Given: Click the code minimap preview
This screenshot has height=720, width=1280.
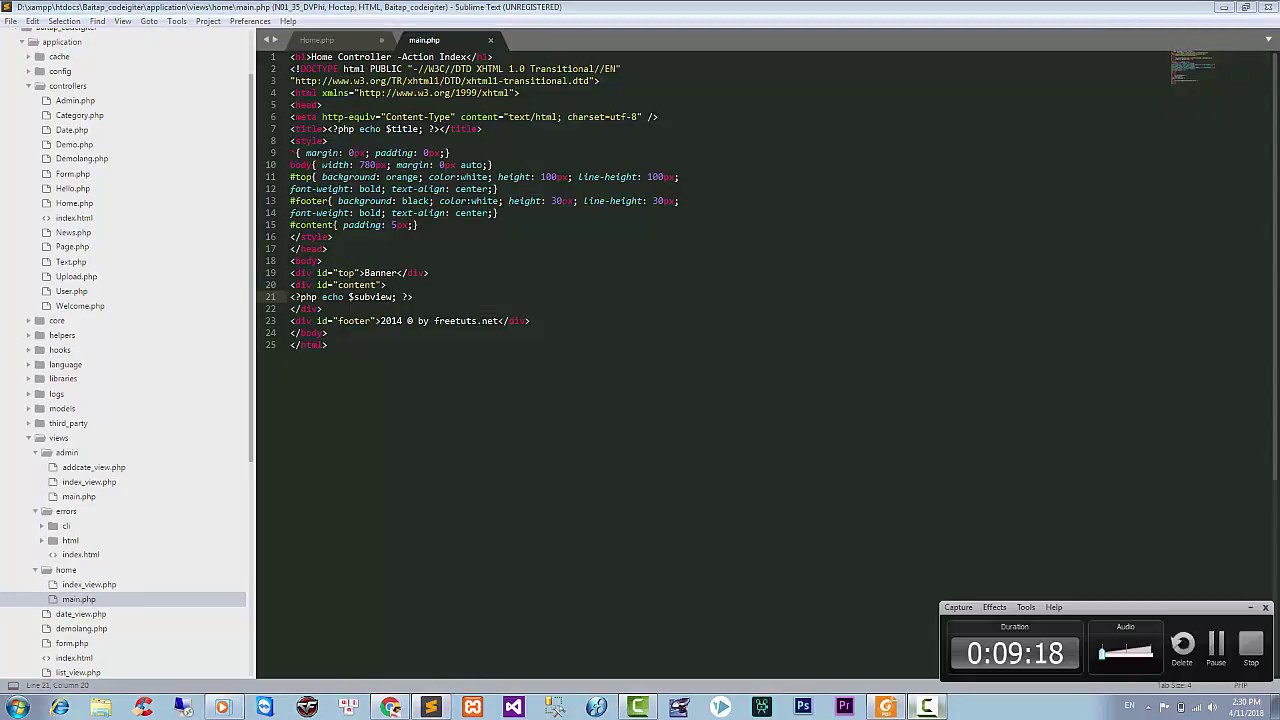Looking at the screenshot, I should [x=1192, y=66].
